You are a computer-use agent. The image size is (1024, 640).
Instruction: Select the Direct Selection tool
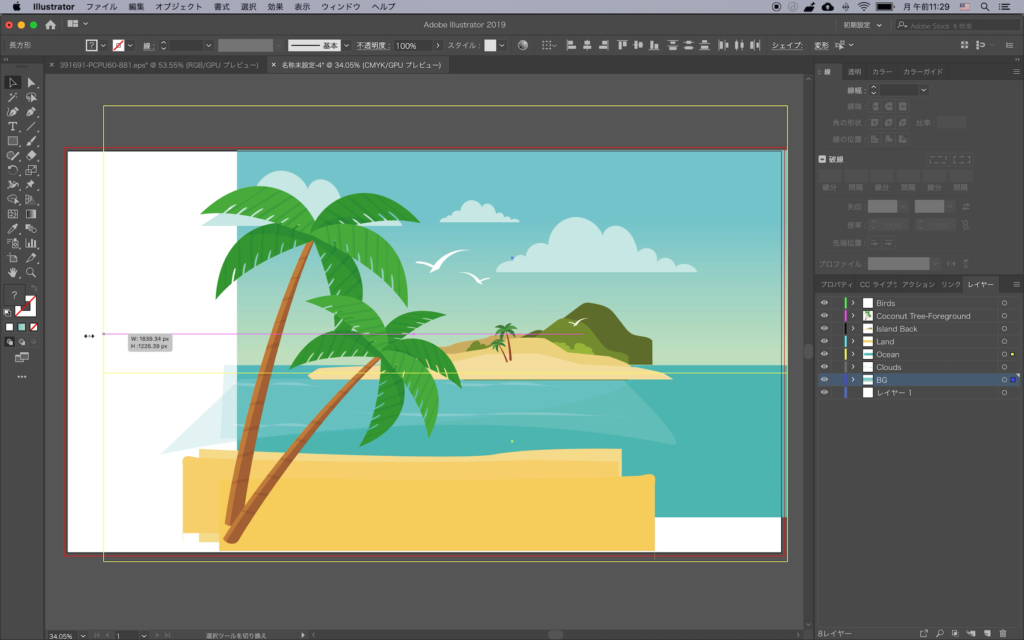click(x=32, y=83)
